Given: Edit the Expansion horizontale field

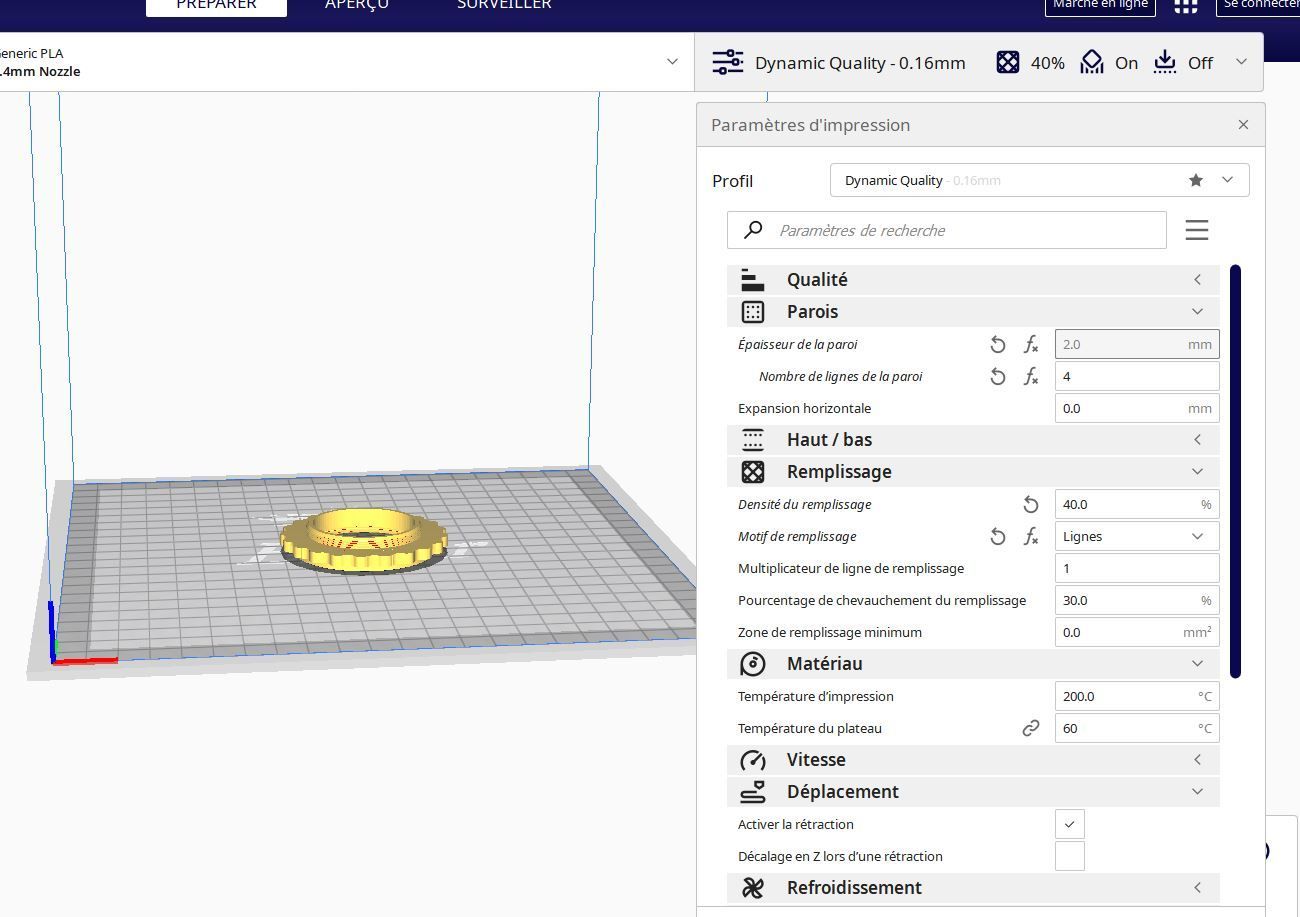Looking at the screenshot, I should pos(1137,408).
